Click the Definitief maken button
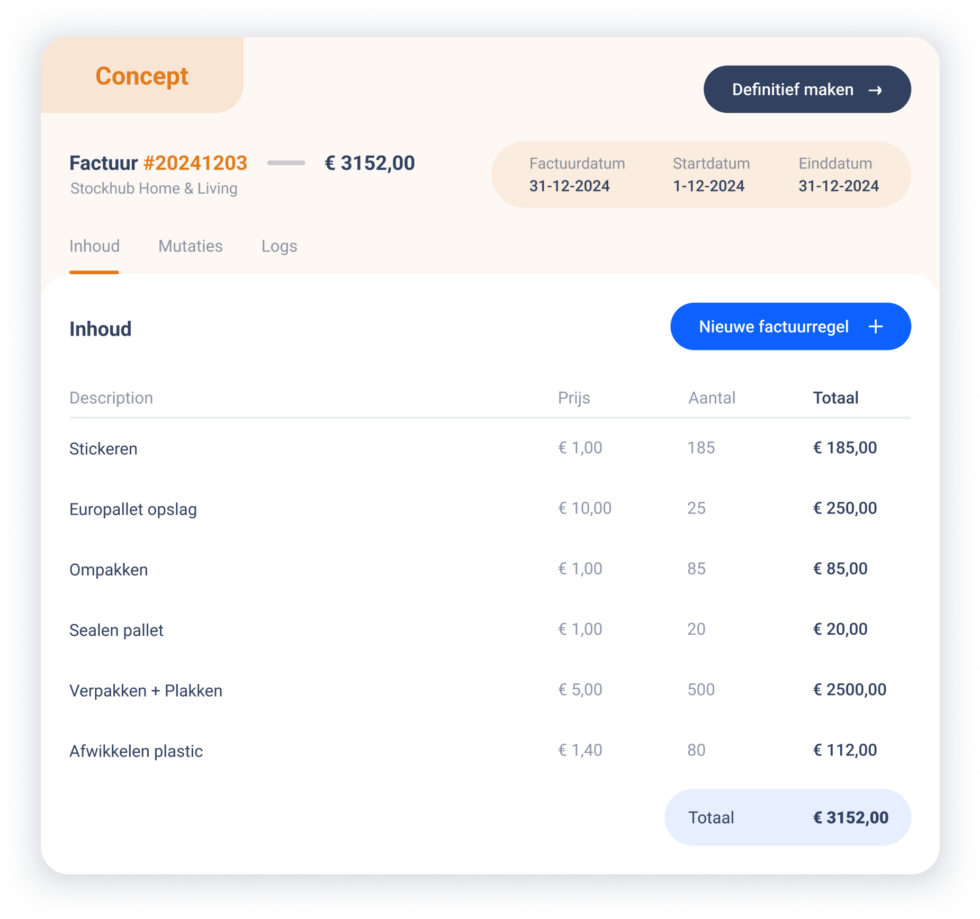The width and height of the screenshot is (980, 919). click(806, 89)
